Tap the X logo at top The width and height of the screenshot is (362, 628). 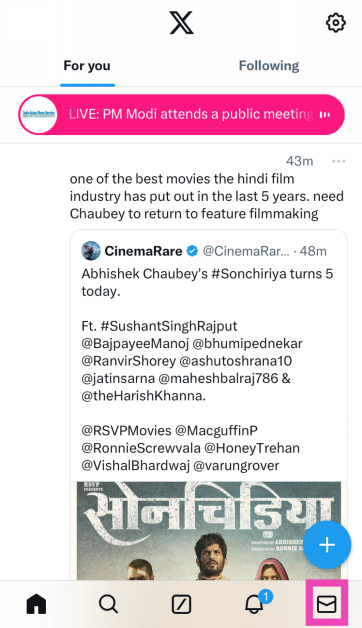tap(181, 23)
